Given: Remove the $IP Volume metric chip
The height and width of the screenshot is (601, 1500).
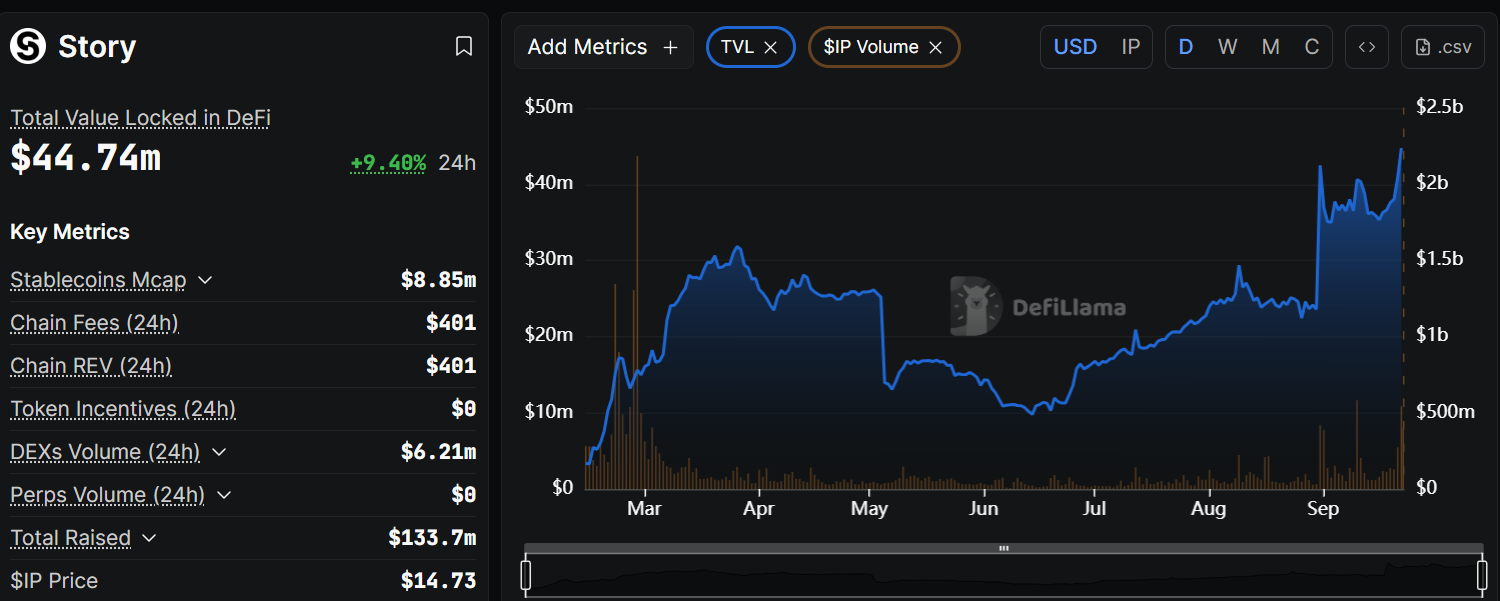Looking at the screenshot, I should tap(936, 47).
